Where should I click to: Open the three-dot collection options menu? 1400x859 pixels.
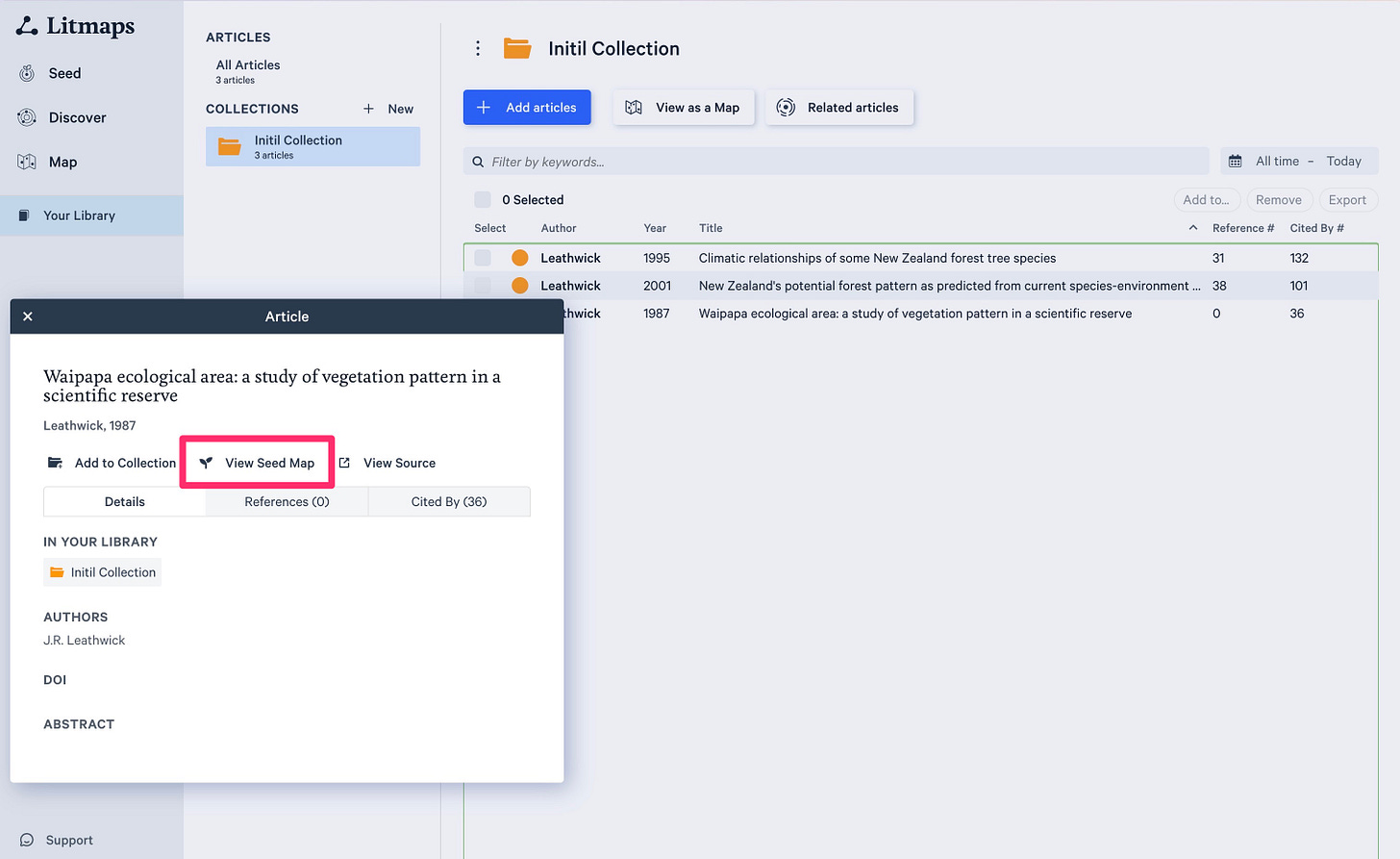(x=478, y=48)
